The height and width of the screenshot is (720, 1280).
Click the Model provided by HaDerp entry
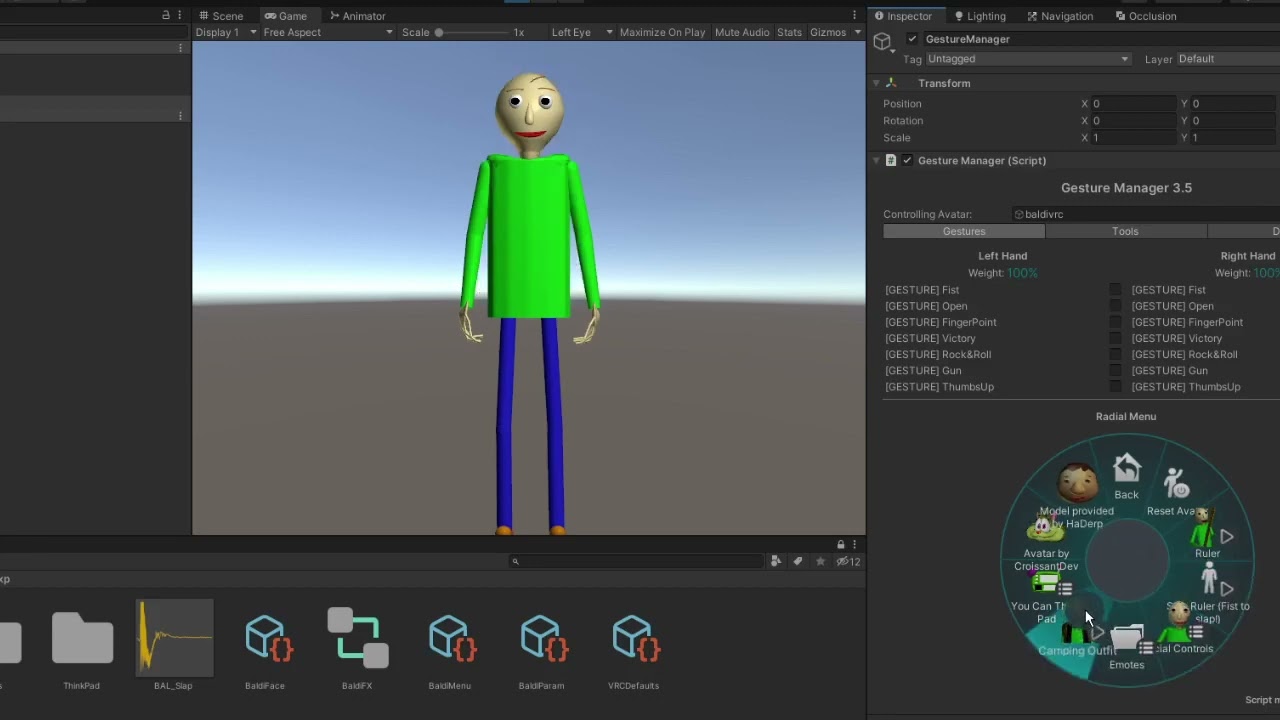tap(1077, 497)
